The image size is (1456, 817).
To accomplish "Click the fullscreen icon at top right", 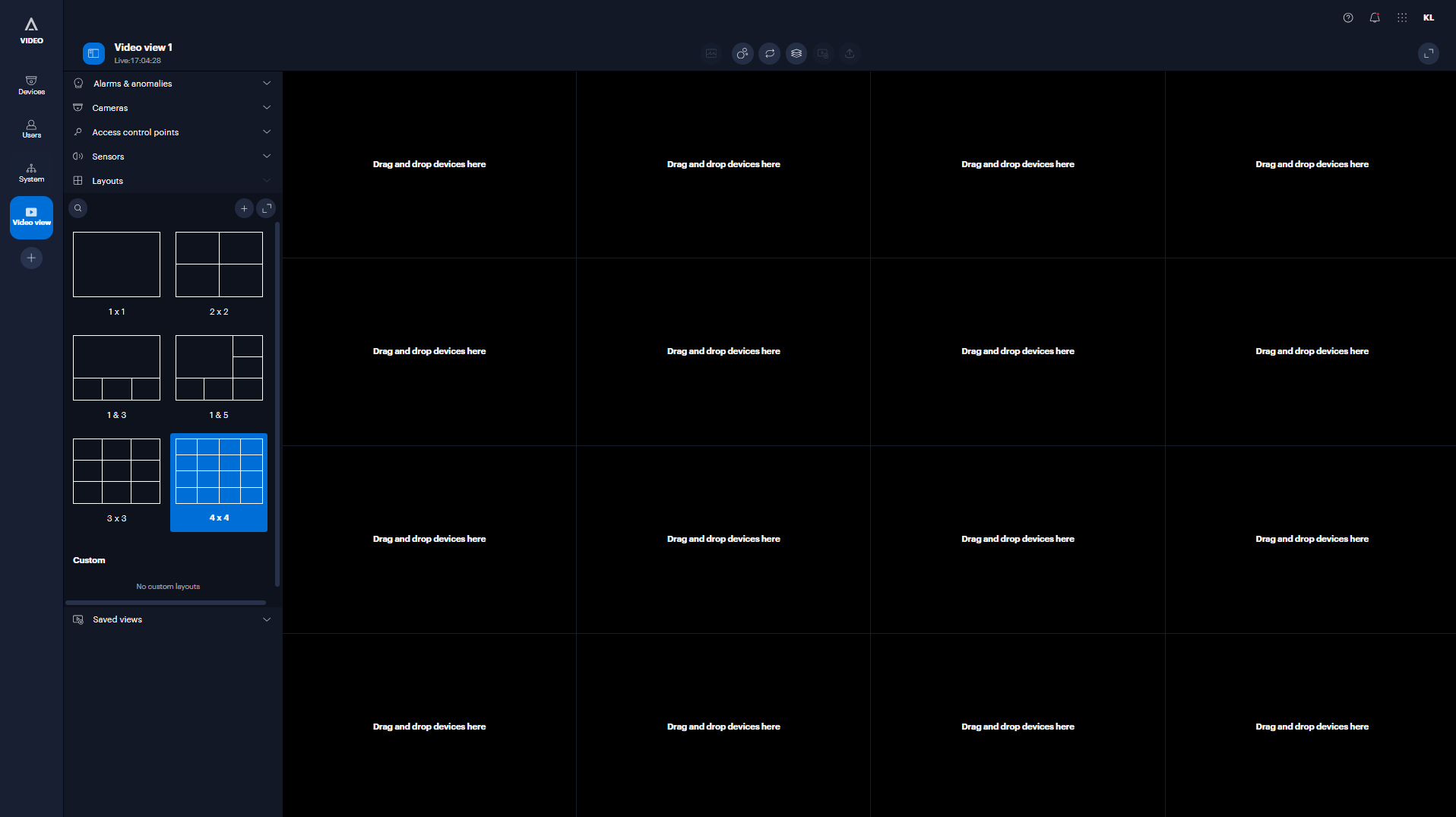I will click(1429, 53).
